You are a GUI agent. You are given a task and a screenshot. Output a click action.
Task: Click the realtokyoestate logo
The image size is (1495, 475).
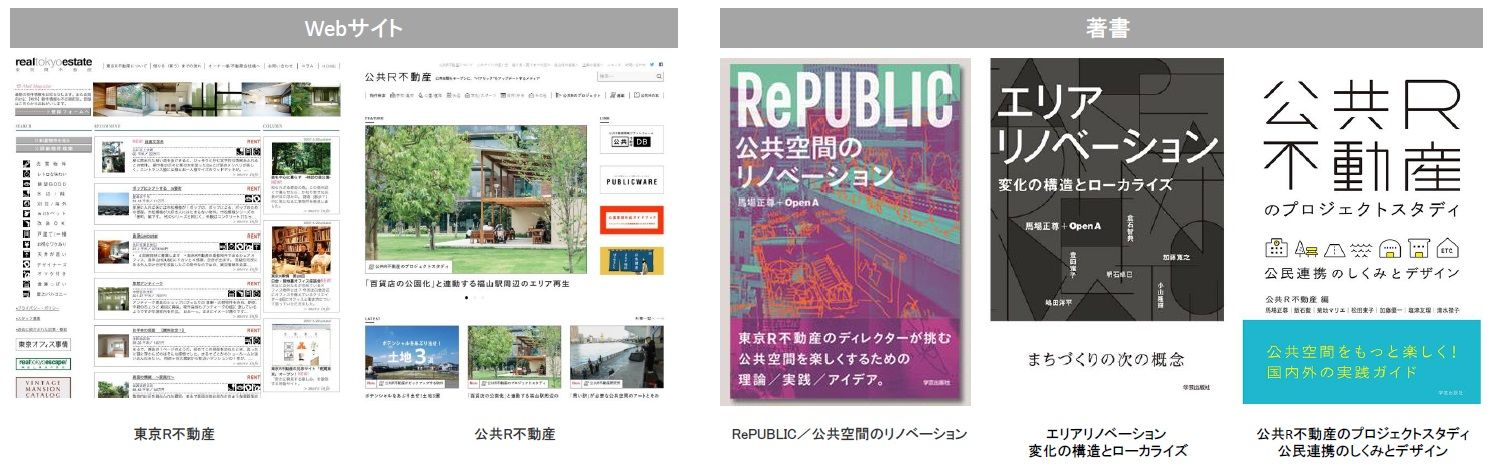(x=54, y=66)
